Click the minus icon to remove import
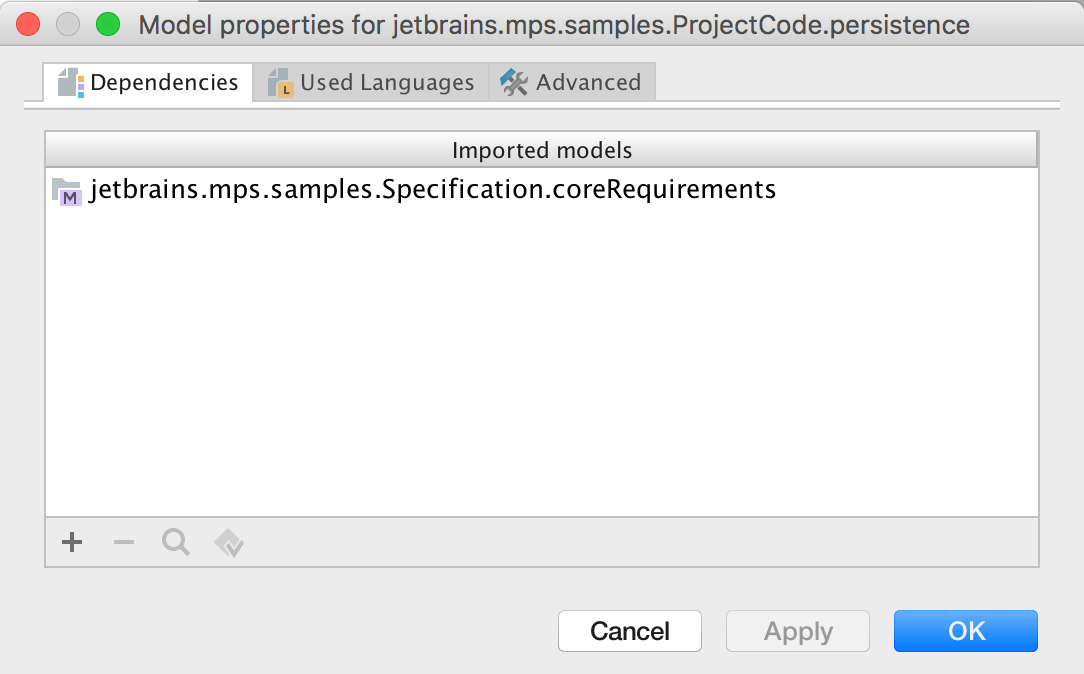Image resolution: width=1084 pixels, height=674 pixels. 124,543
